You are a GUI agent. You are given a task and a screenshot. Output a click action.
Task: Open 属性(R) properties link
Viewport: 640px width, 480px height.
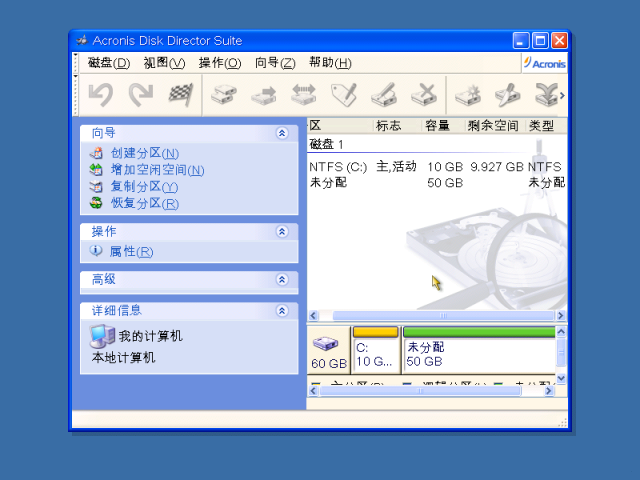131,251
